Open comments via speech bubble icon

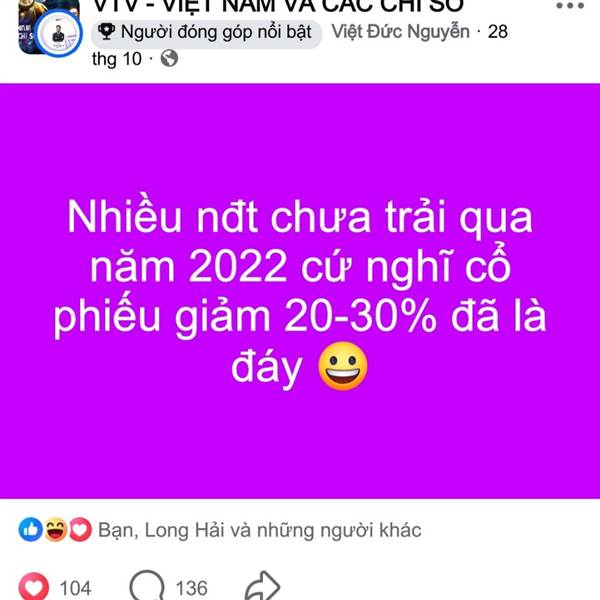pyautogui.click(x=147, y=586)
